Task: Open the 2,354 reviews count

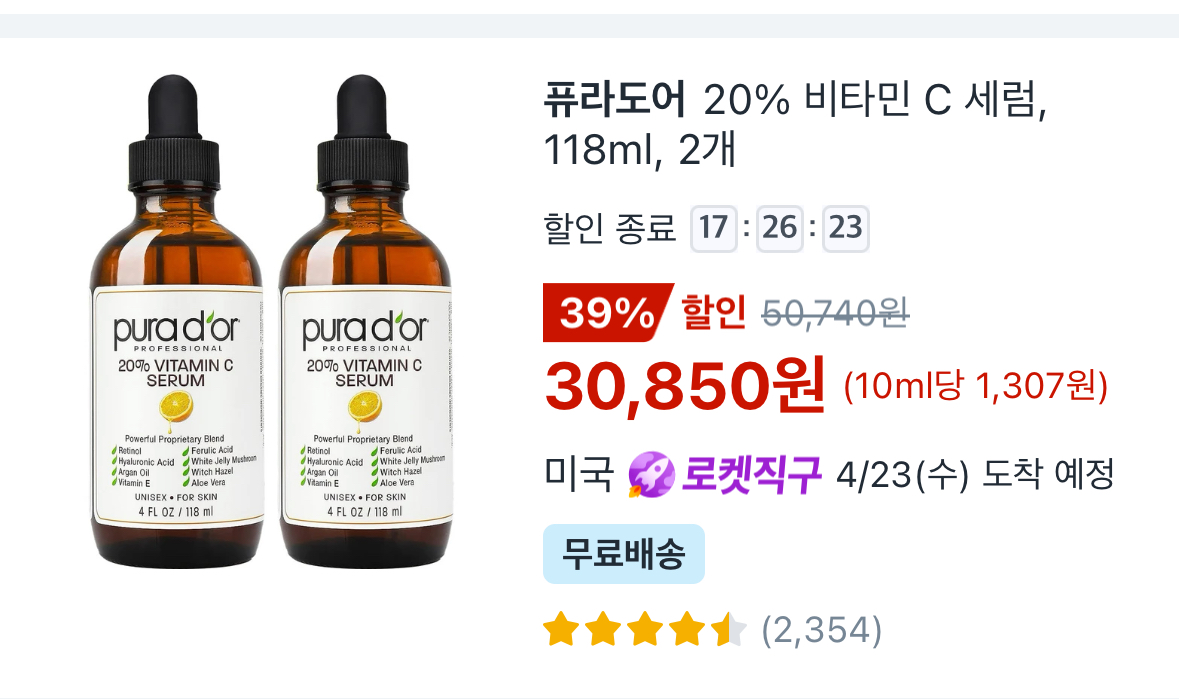Action: (821, 630)
